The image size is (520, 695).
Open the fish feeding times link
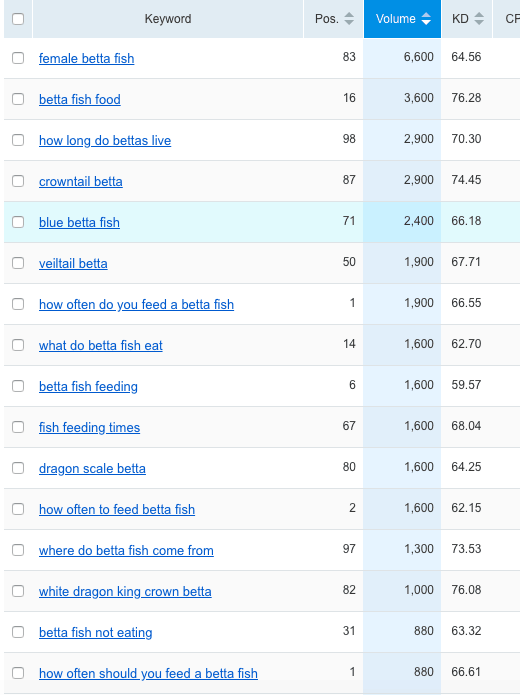click(90, 427)
